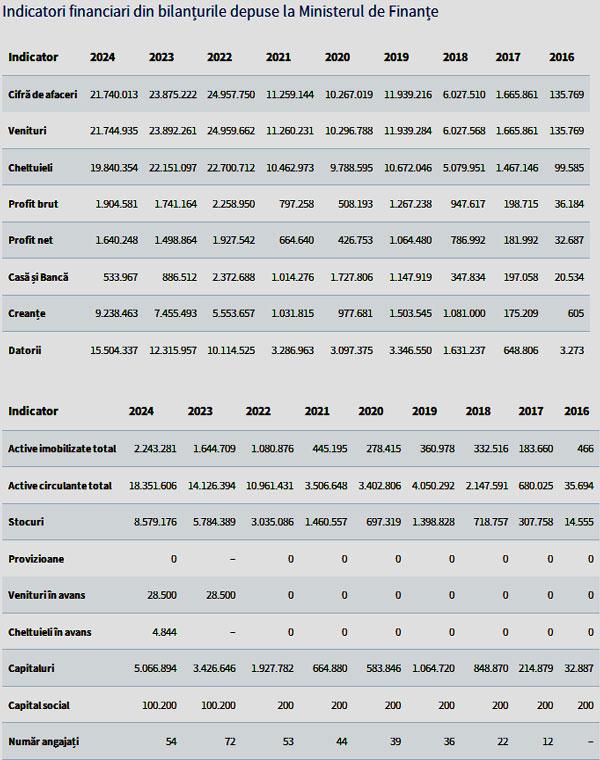
Task: Click the 2024 header in first table
Action: coord(102,57)
